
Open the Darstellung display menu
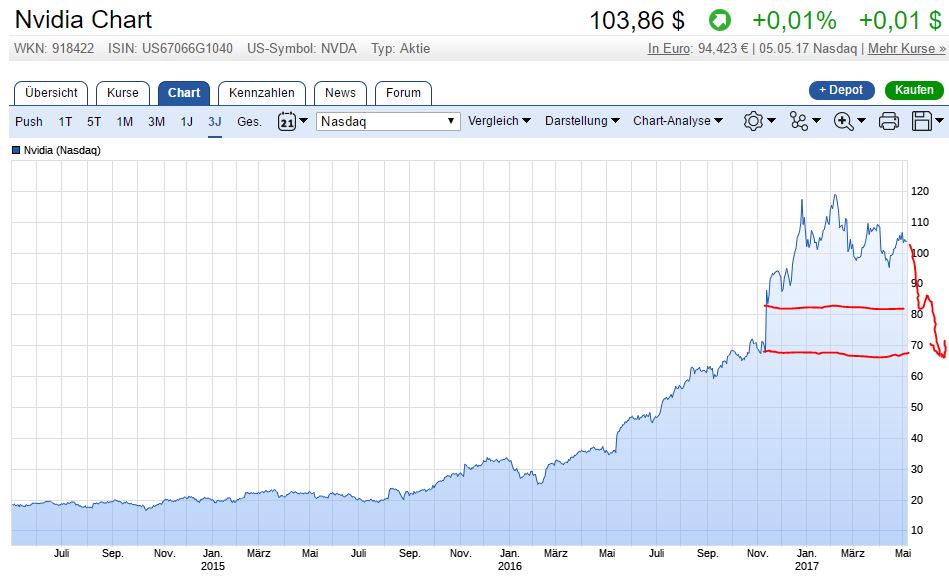click(x=582, y=121)
